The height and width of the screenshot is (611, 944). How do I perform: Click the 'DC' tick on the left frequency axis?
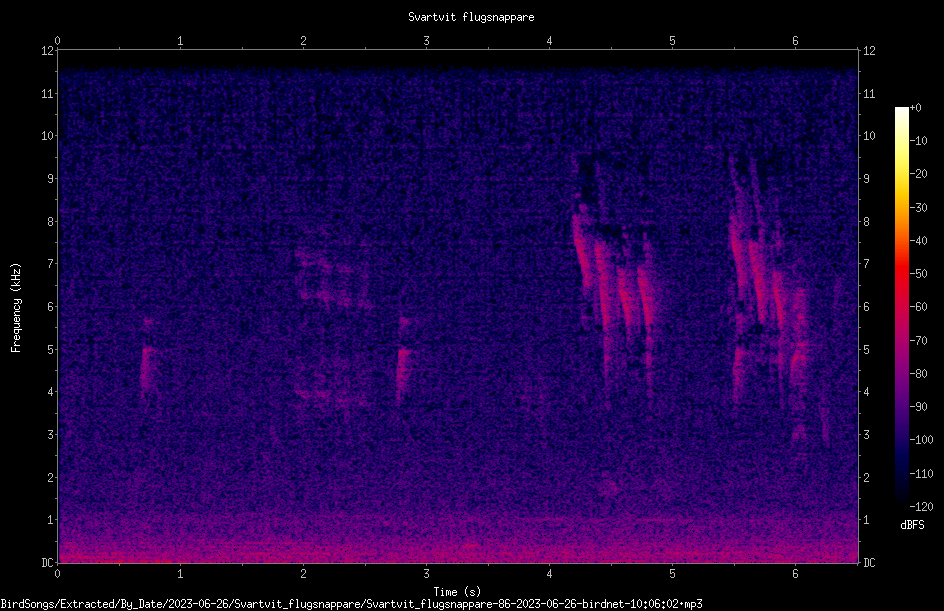[x=47, y=563]
